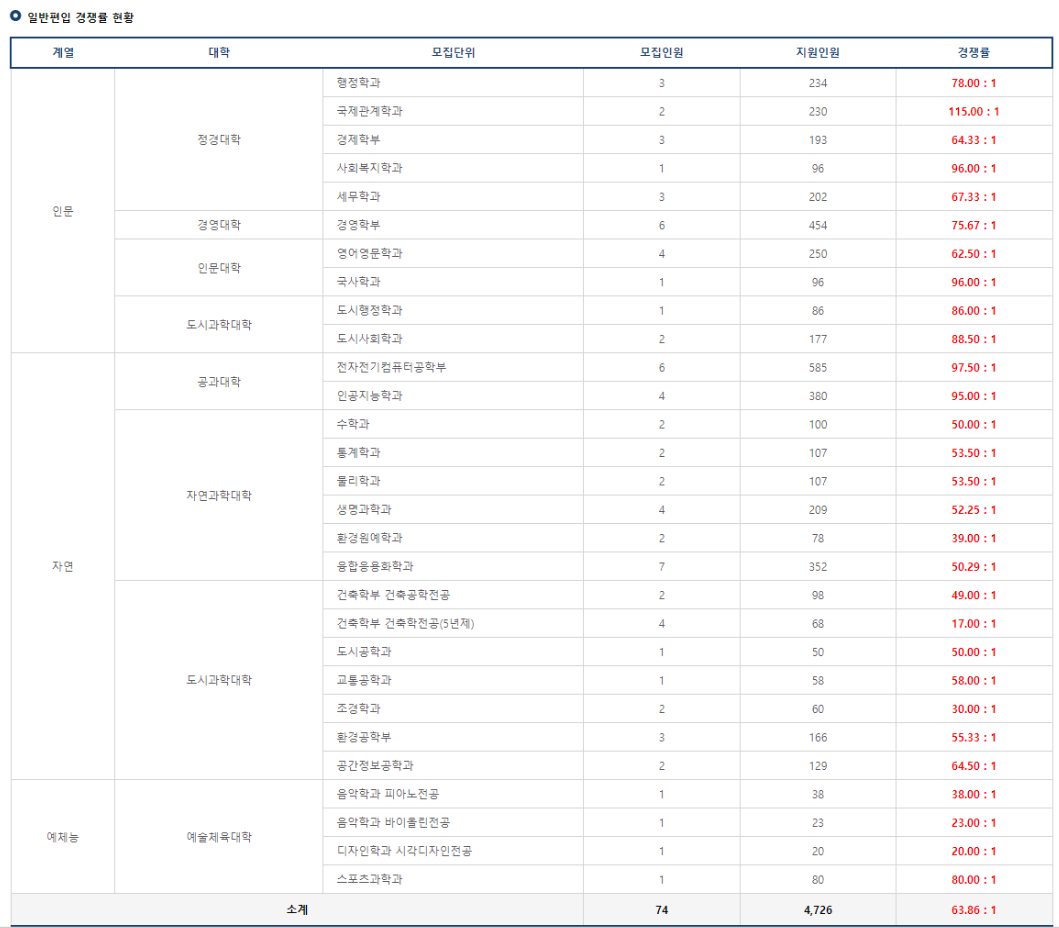Select the 행정학과 row name
Screen dimensions: 1059x928
point(359,82)
